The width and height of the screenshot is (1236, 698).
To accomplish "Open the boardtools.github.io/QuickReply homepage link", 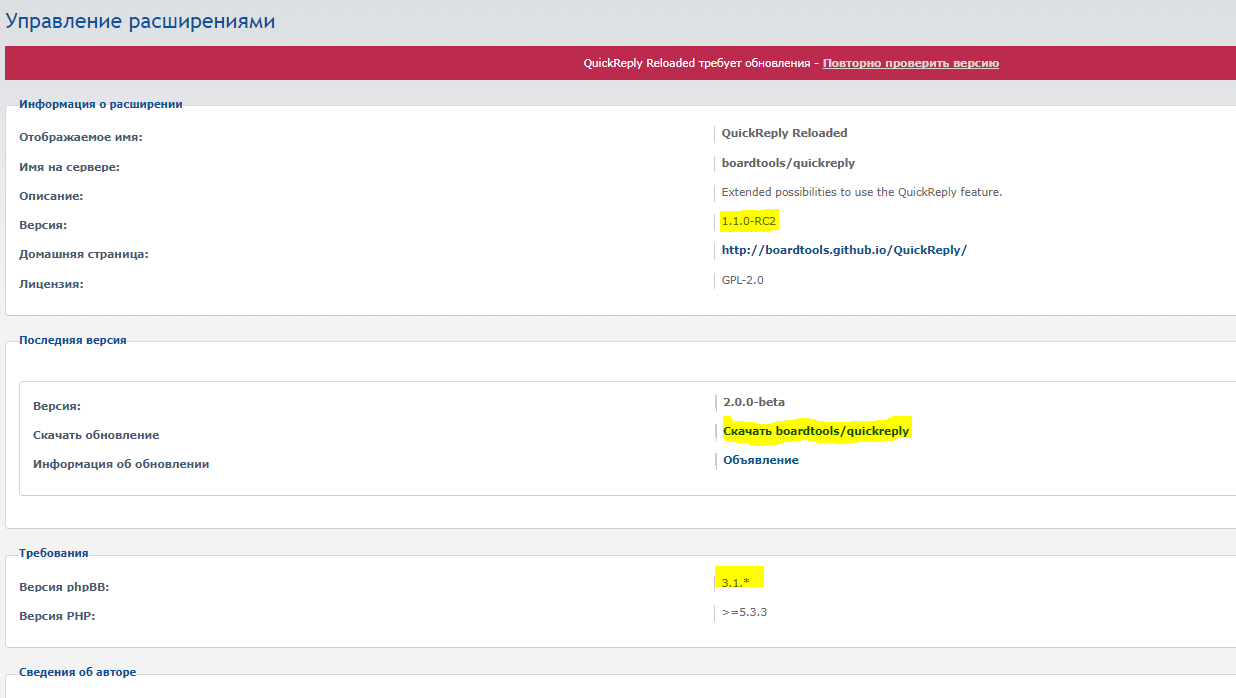I will 844,250.
